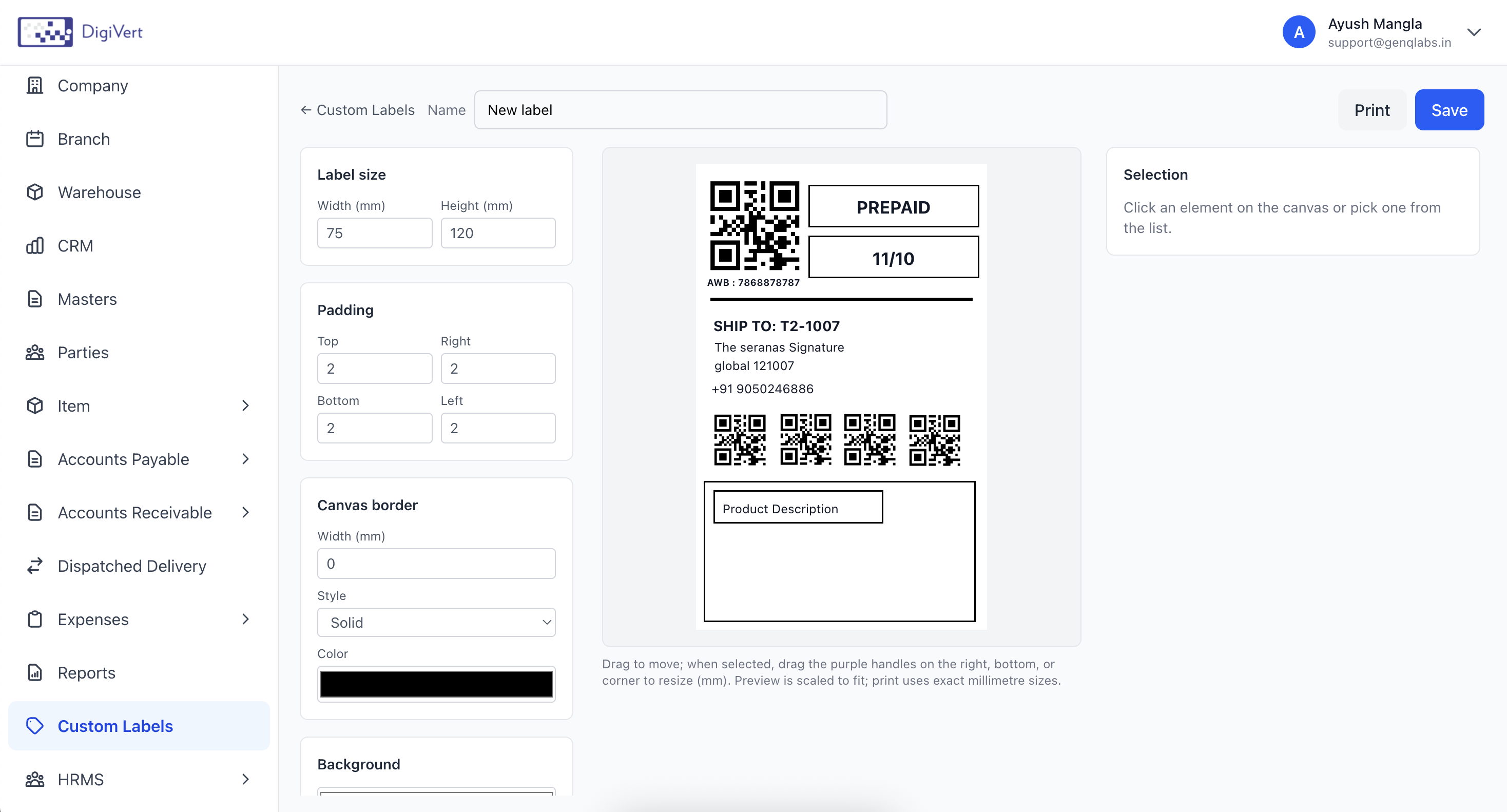Click the label Name input field
Viewport: 1507px width, 812px height.
point(680,110)
